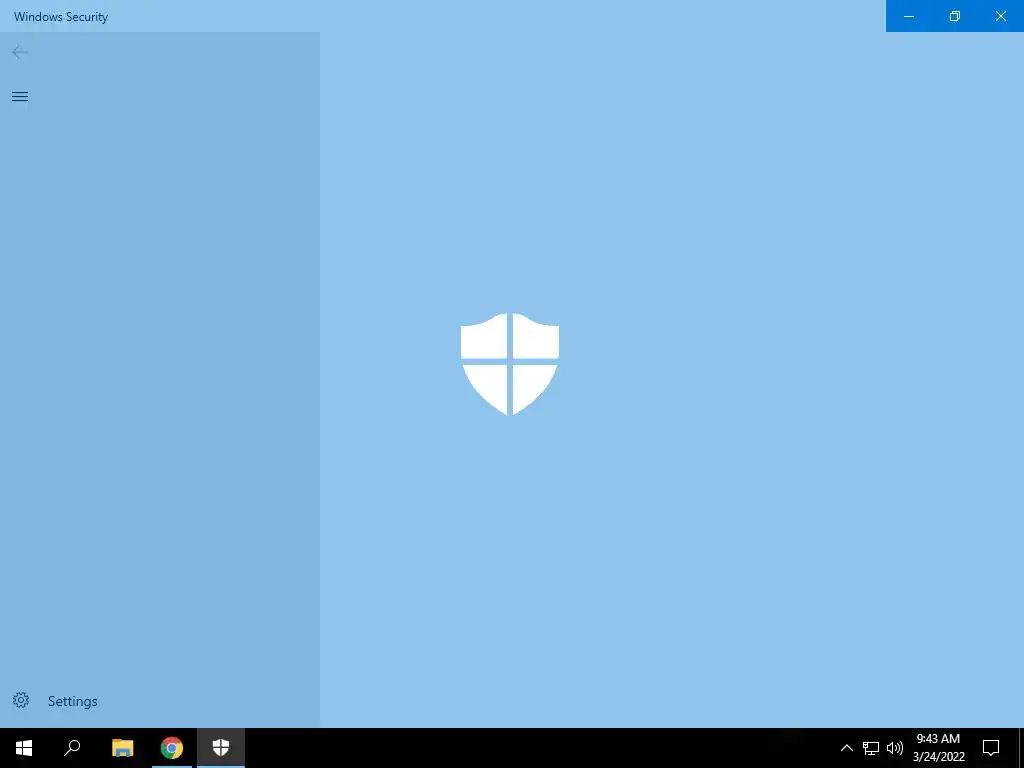
Task: Restore down the Windows Security window
Action: pos(955,16)
